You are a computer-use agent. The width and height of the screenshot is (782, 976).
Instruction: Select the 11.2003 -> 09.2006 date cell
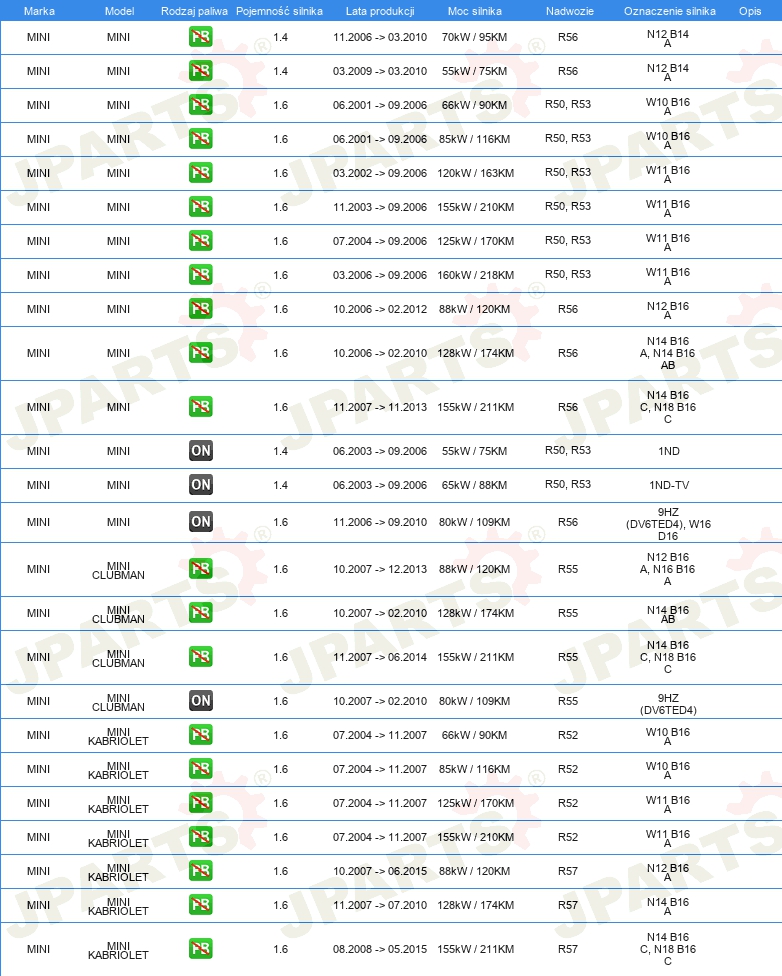tap(380, 207)
